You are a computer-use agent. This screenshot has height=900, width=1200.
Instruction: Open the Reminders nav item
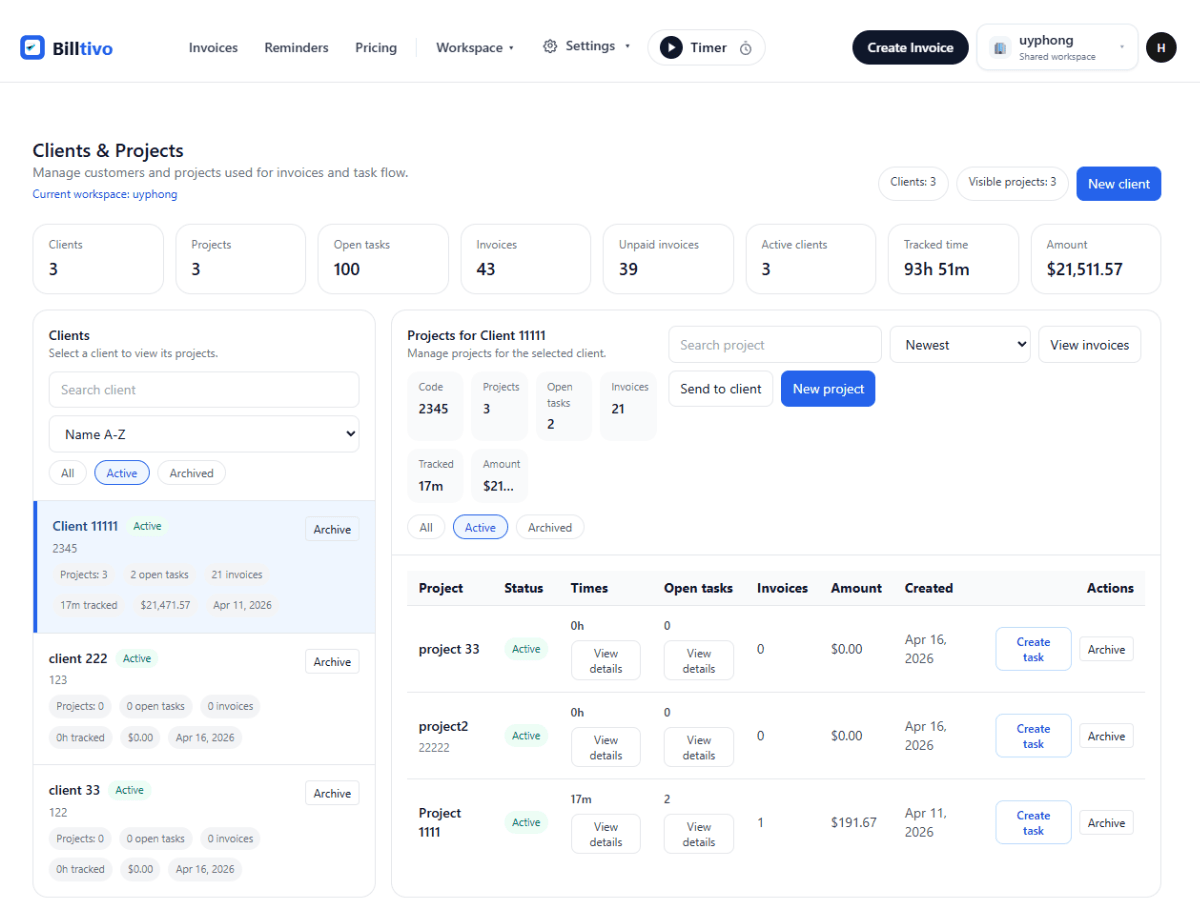(x=296, y=47)
